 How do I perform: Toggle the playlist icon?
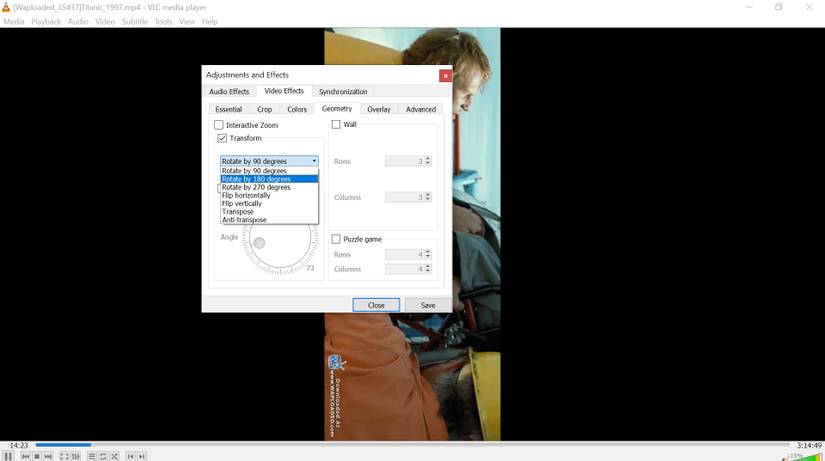point(92,456)
